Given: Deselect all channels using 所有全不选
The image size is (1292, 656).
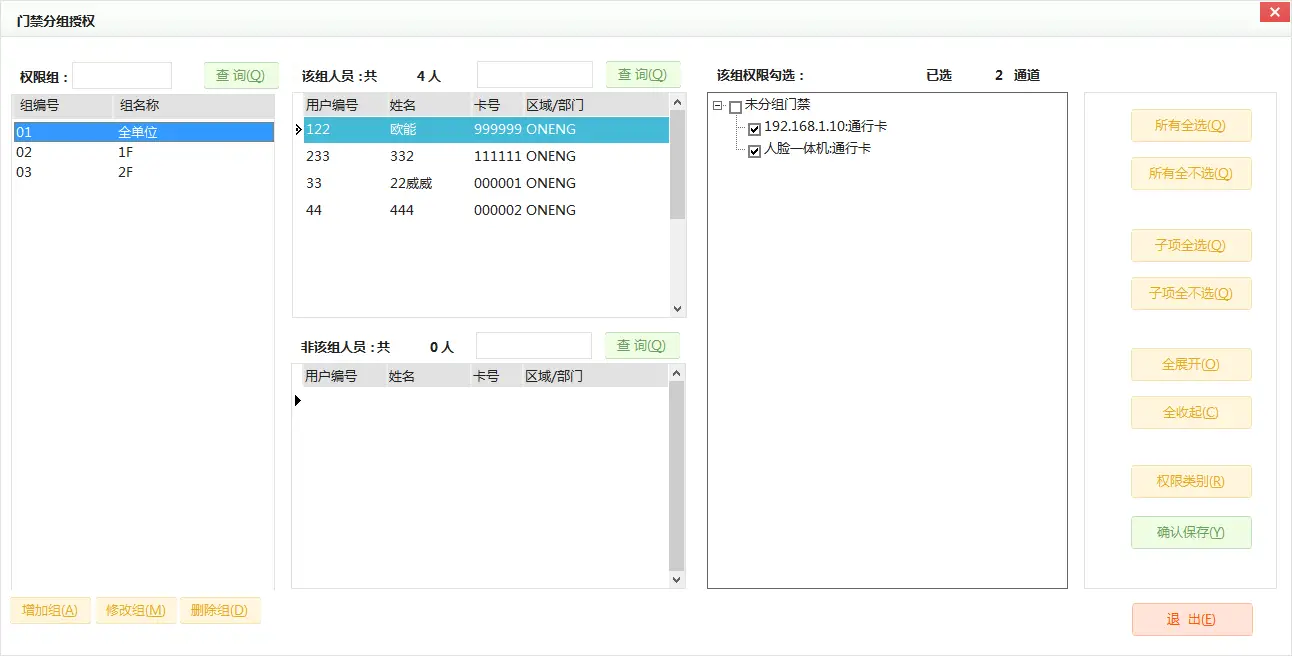Looking at the screenshot, I should click(1191, 173).
